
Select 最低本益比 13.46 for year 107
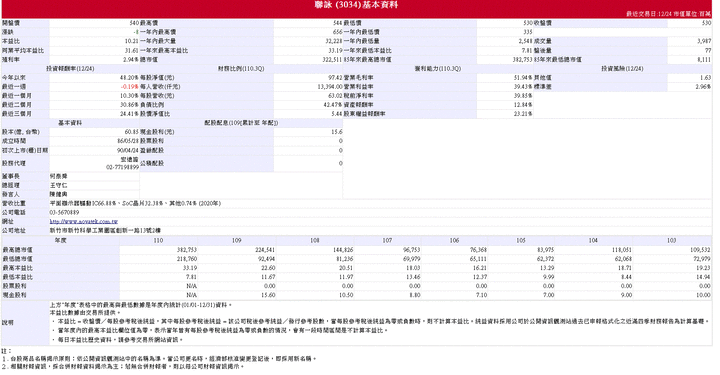413,277
